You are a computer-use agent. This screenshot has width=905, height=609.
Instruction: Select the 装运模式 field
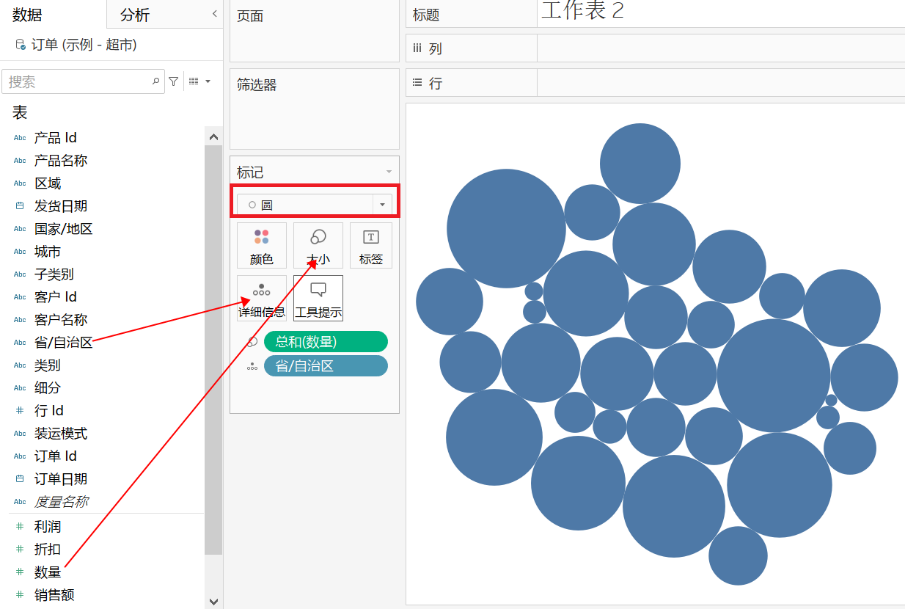tap(61, 433)
